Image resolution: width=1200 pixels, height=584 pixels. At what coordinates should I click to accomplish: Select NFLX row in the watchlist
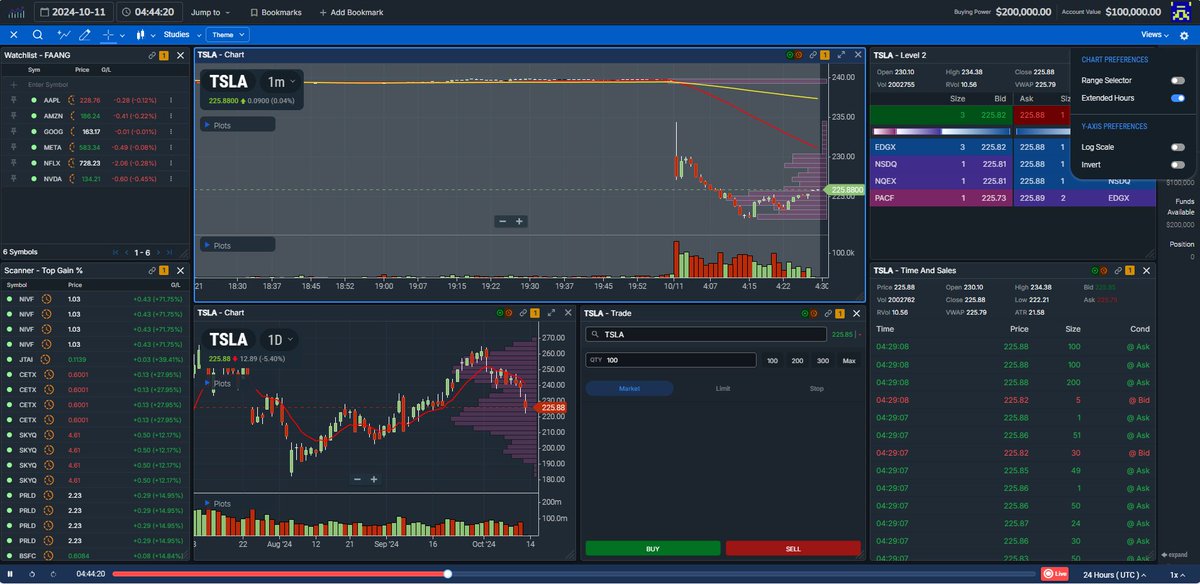[95, 162]
